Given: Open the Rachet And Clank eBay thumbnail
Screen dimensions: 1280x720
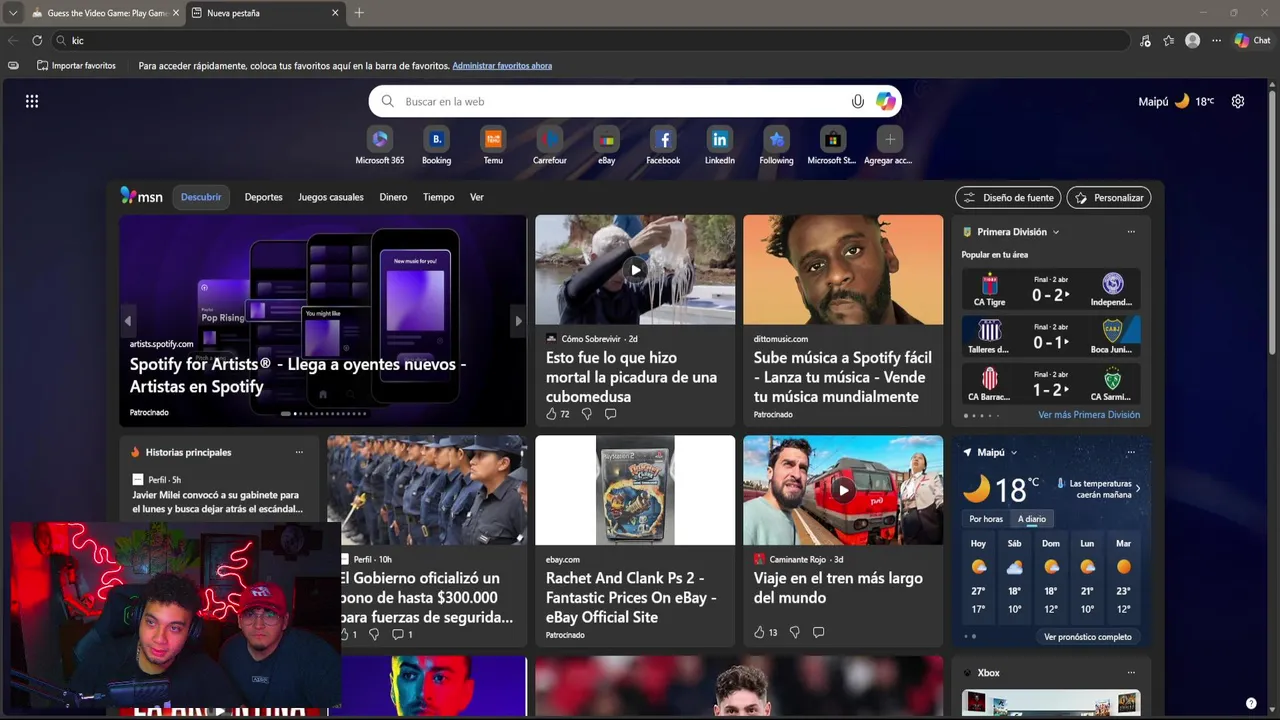Looking at the screenshot, I should click(x=635, y=490).
